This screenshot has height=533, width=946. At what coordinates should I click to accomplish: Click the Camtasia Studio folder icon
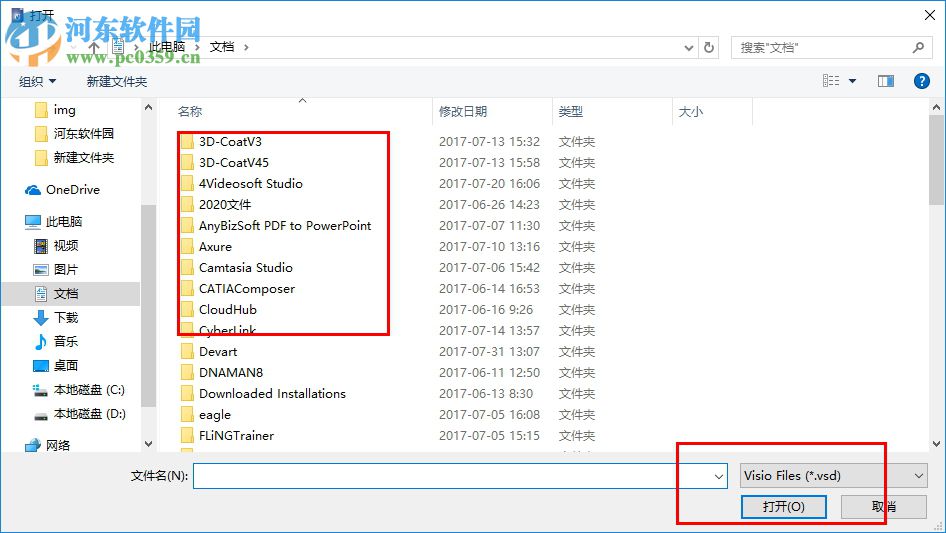188,267
